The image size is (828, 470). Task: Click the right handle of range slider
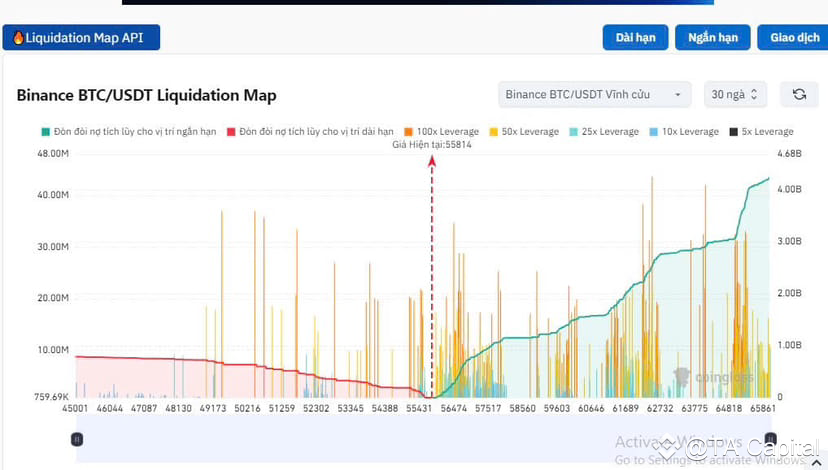[770, 438]
